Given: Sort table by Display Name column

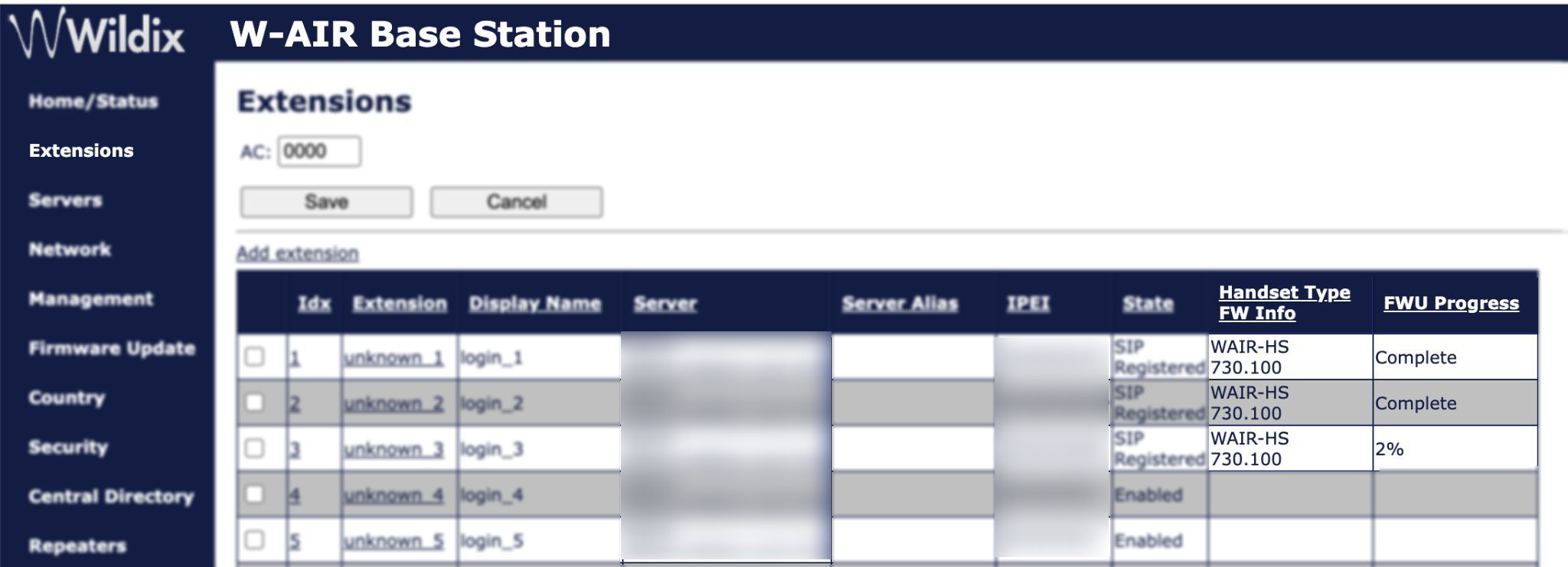Looking at the screenshot, I should [534, 304].
